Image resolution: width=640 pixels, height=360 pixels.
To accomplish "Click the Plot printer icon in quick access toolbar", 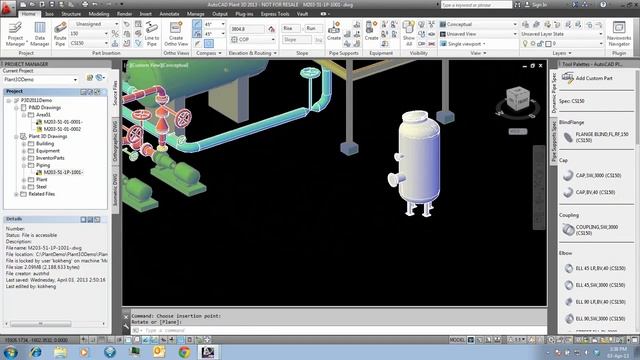I will (x=84, y=4).
